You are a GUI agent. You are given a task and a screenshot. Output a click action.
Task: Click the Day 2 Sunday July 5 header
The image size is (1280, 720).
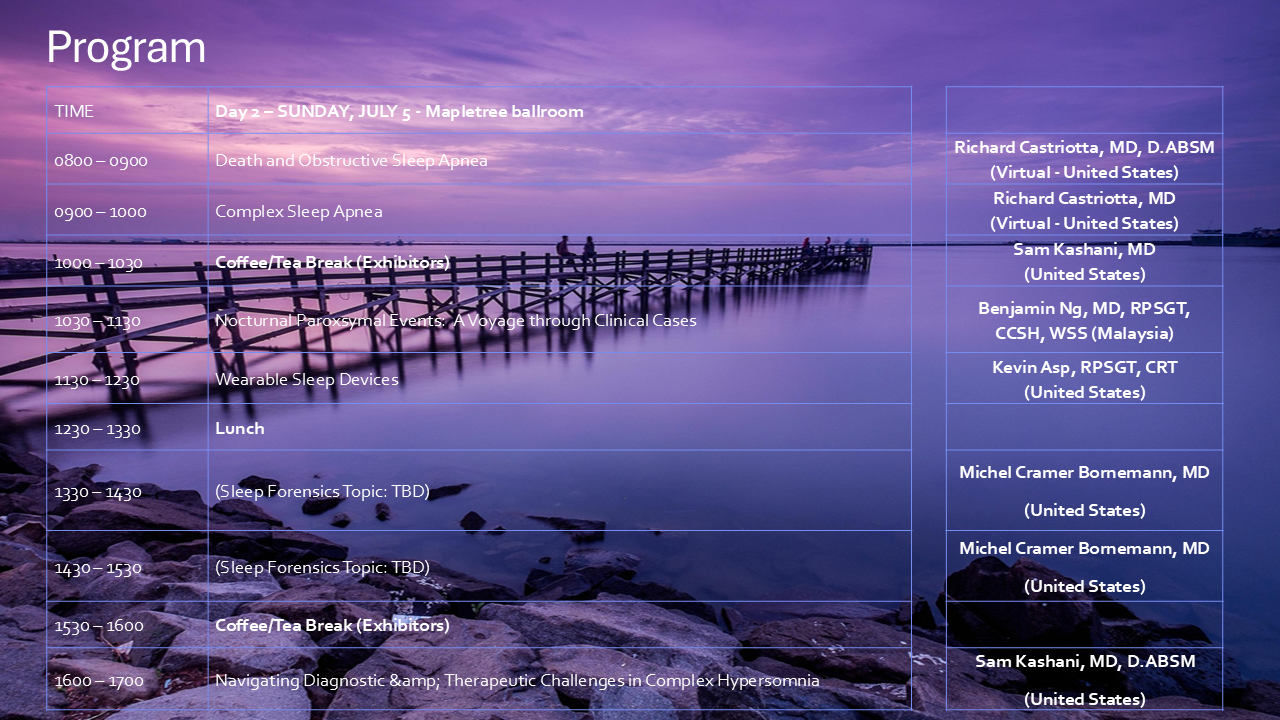click(399, 111)
